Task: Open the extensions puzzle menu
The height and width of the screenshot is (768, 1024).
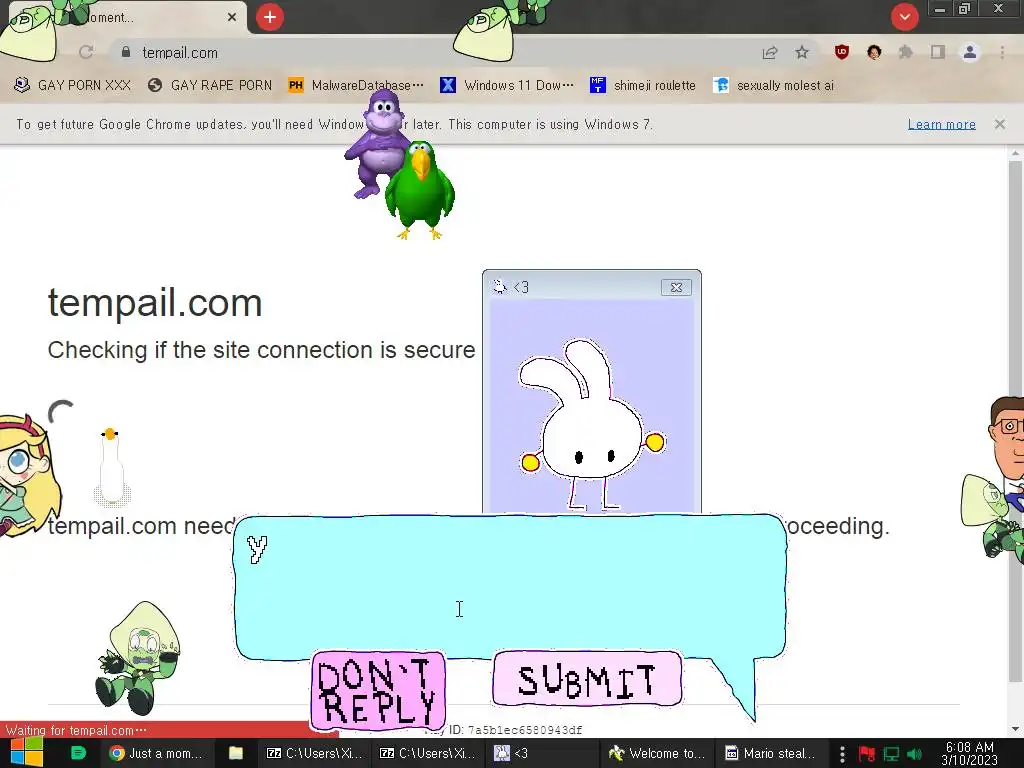Action: 905,52
